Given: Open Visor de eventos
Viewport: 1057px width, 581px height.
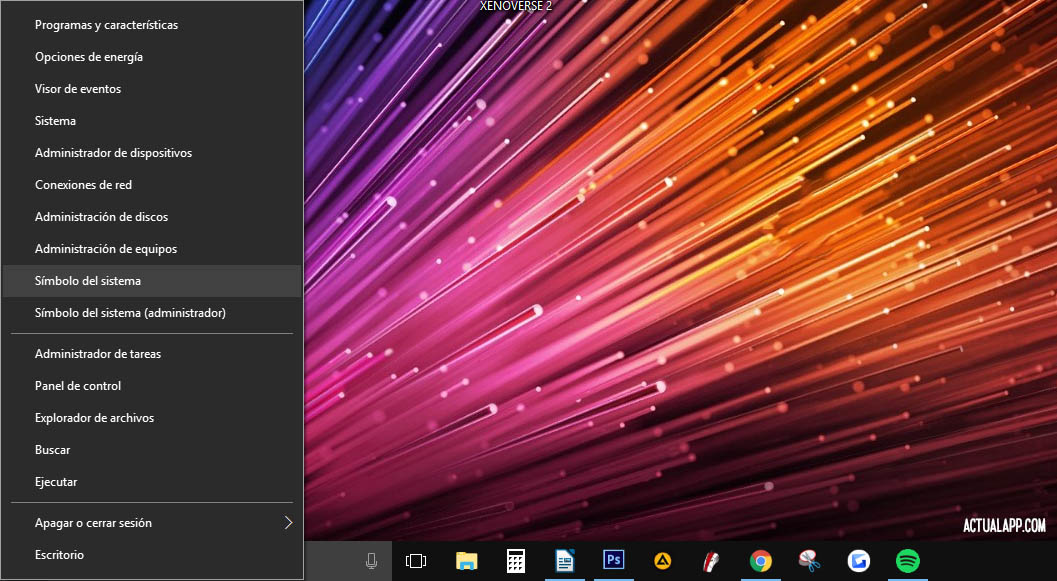Looking at the screenshot, I should click(x=152, y=89).
